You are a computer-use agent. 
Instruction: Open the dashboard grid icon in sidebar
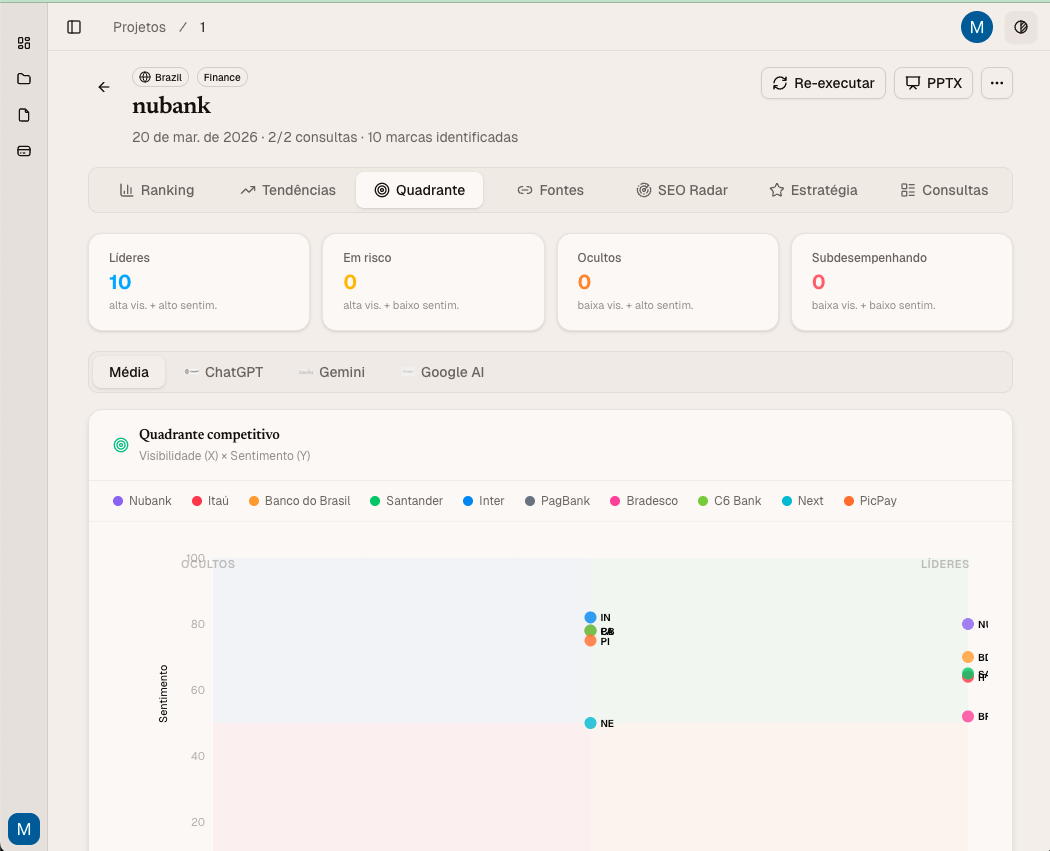24,43
